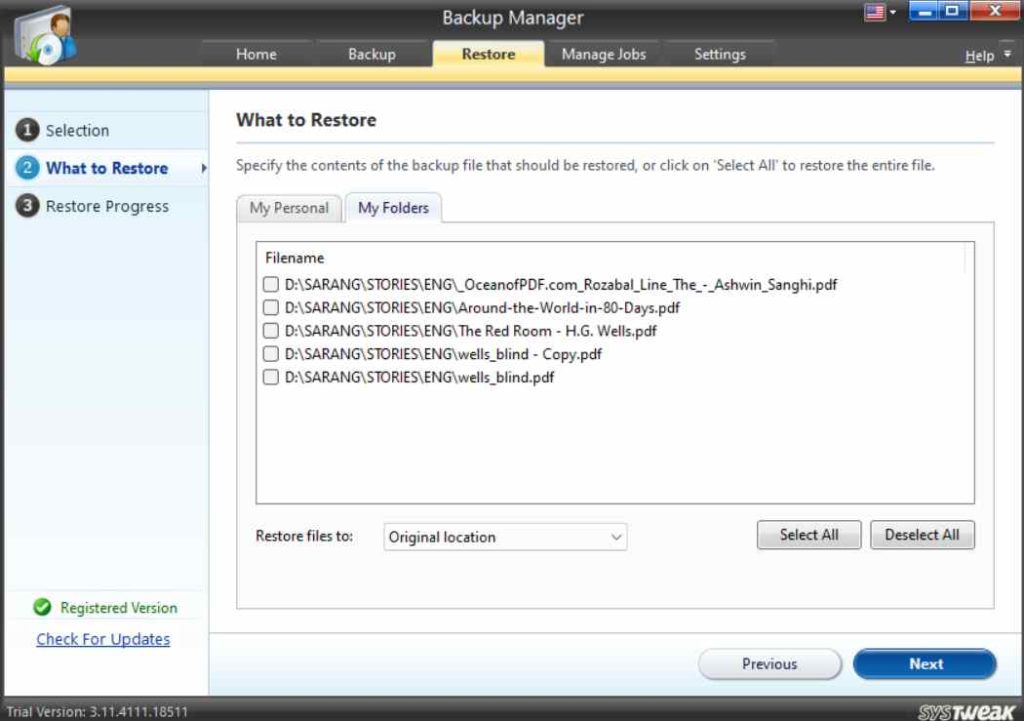Viewport: 1024px width, 721px height.
Task: Maximize the Backup Manager window
Action: tap(953, 10)
